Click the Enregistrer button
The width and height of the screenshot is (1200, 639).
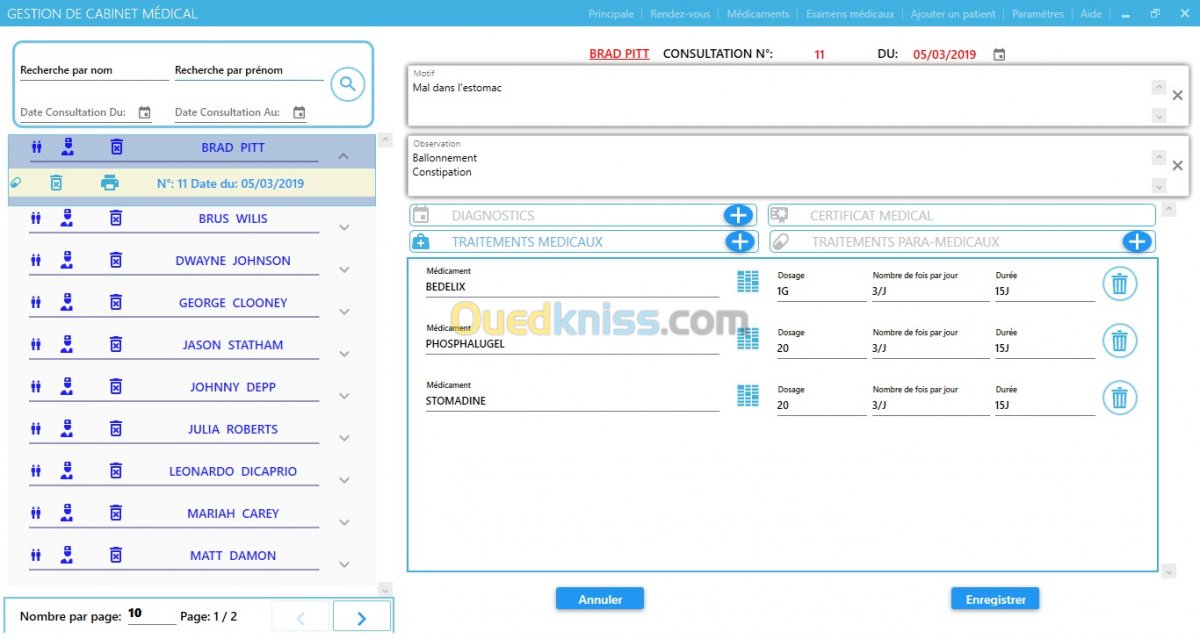pos(994,598)
